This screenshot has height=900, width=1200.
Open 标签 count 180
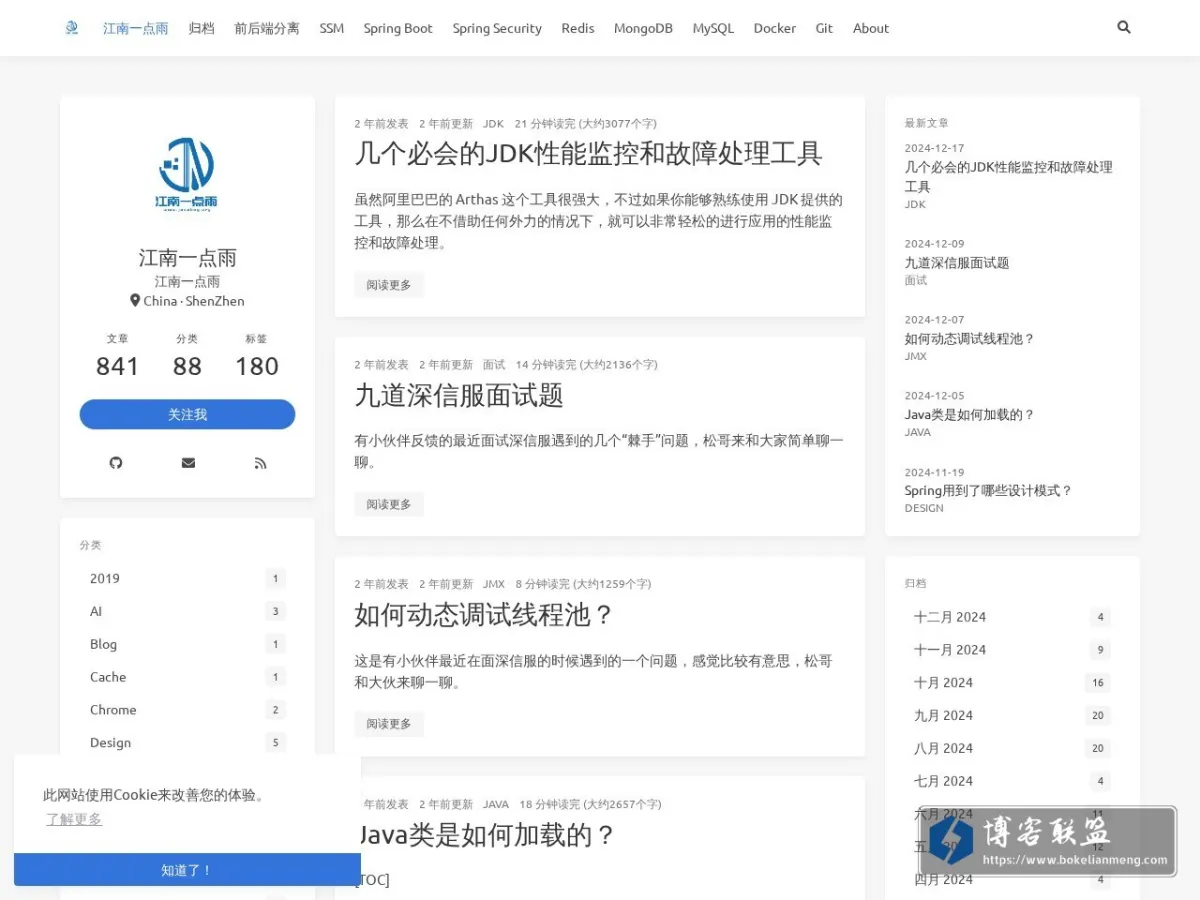pos(257,367)
